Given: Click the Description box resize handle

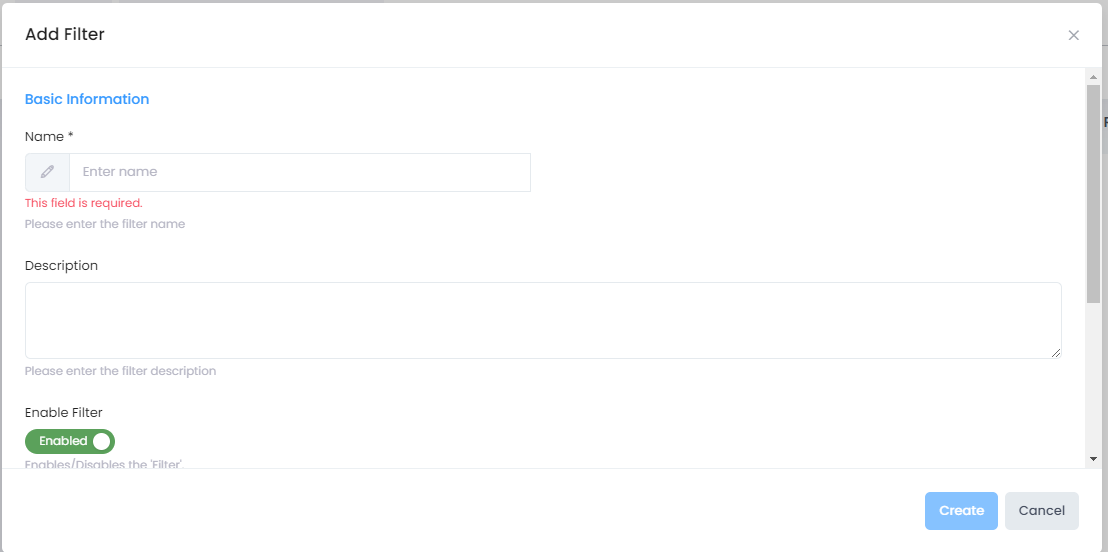Looking at the screenshot, I should 1056,353.
